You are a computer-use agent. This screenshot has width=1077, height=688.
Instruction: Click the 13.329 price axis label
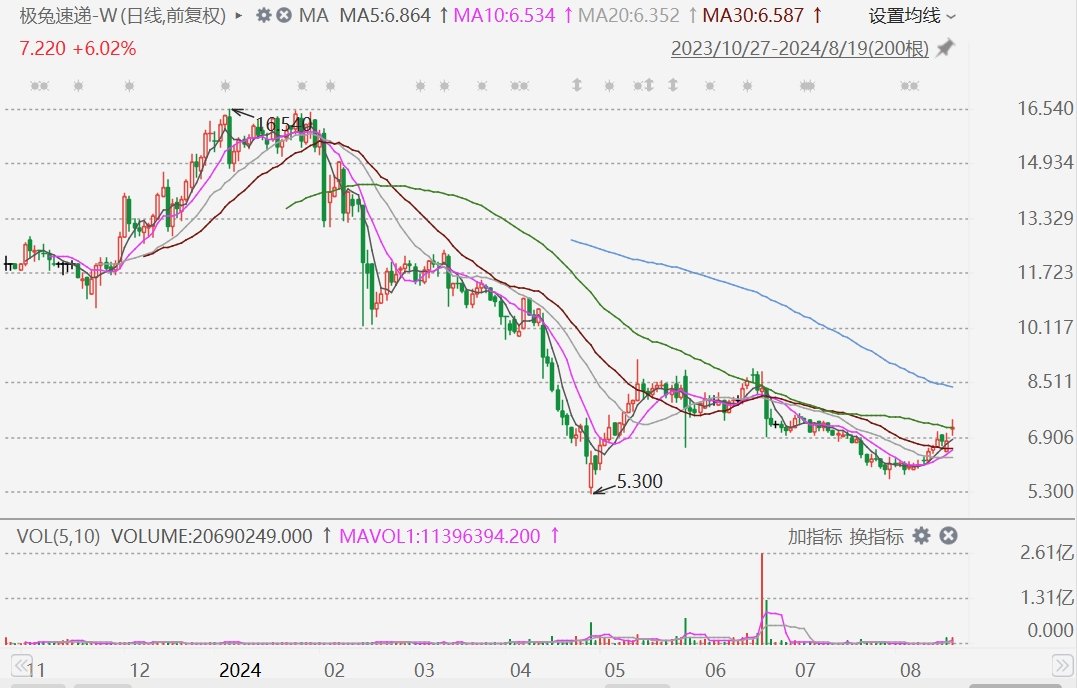coord(1045,218)
